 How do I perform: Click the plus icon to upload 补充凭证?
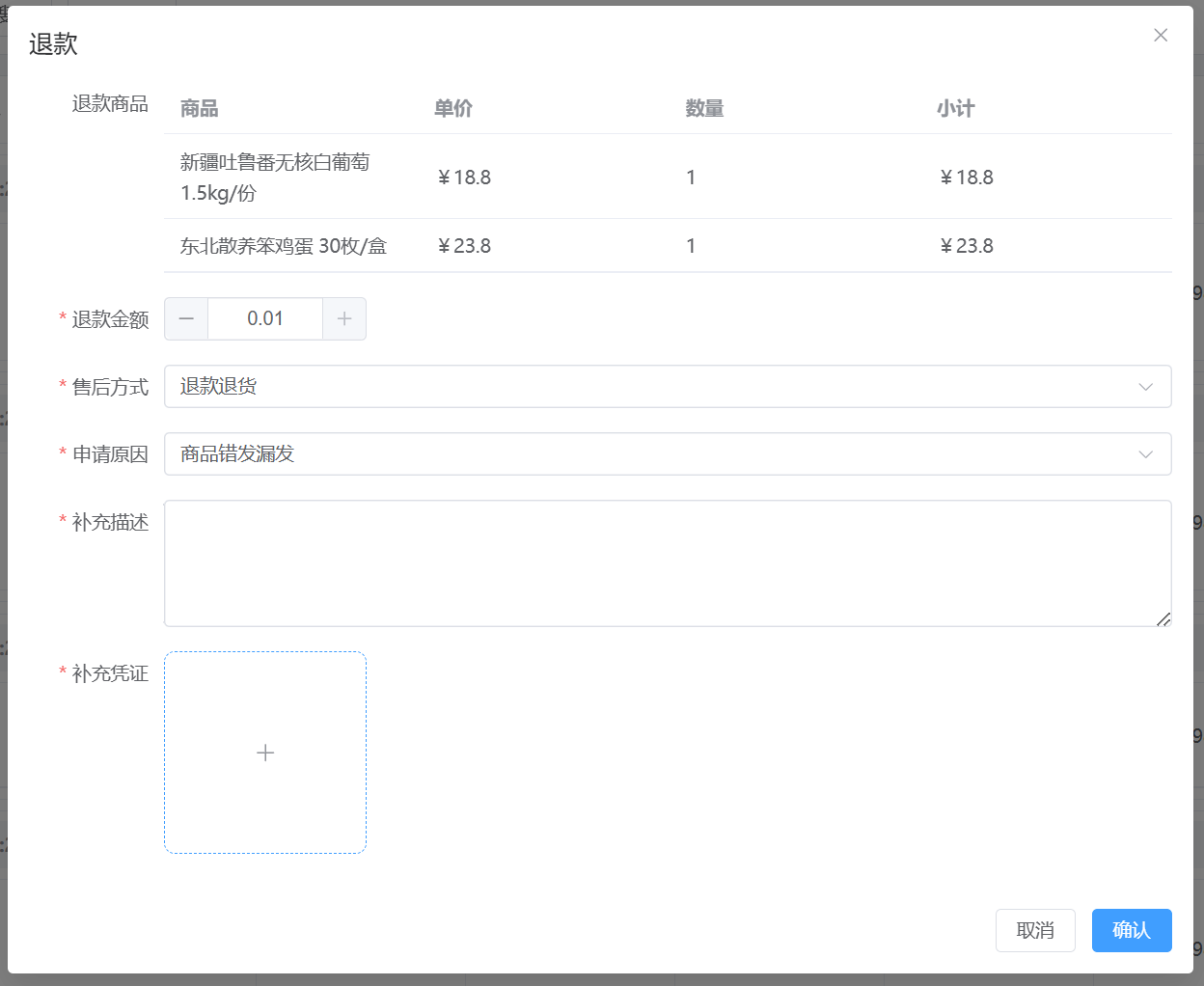pos(265,753)
